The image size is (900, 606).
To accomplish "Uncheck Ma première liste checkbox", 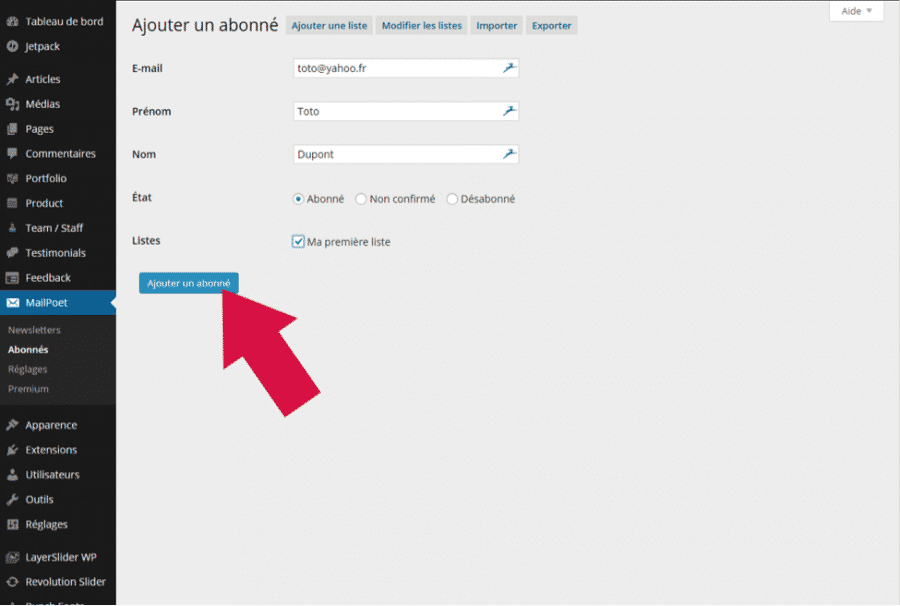I will point(298,241).
